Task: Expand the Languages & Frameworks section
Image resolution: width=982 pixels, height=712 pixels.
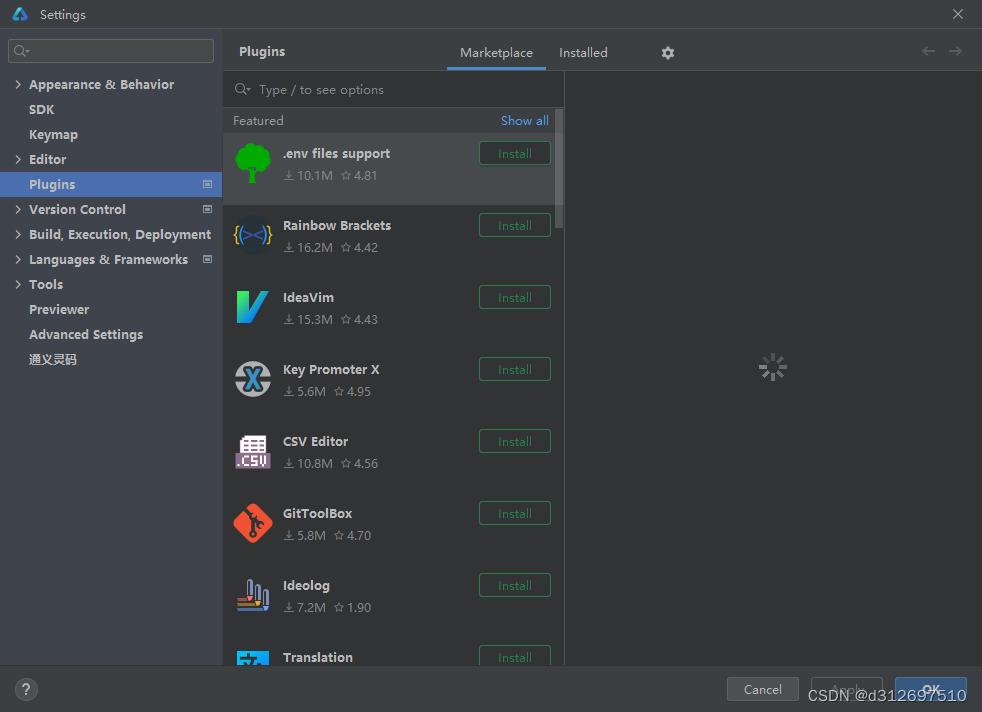Action: [18, 259]
